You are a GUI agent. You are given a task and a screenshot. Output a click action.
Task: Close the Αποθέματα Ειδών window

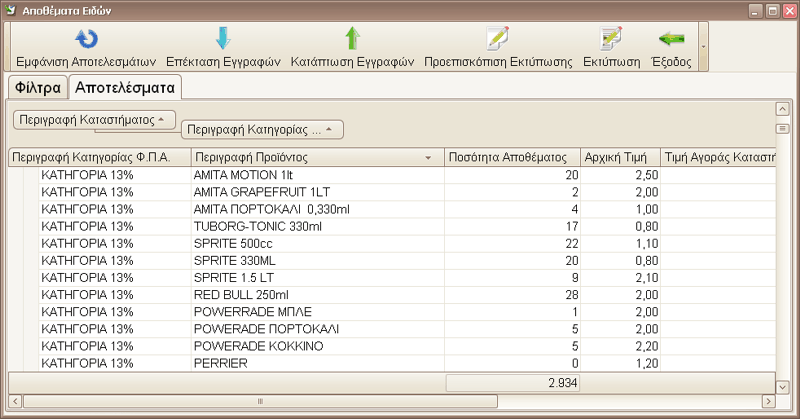click(790, 11)
